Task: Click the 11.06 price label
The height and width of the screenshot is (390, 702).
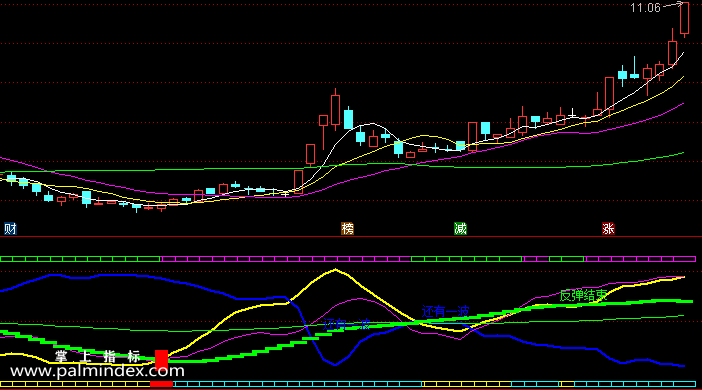Action: tap(645, 8)
